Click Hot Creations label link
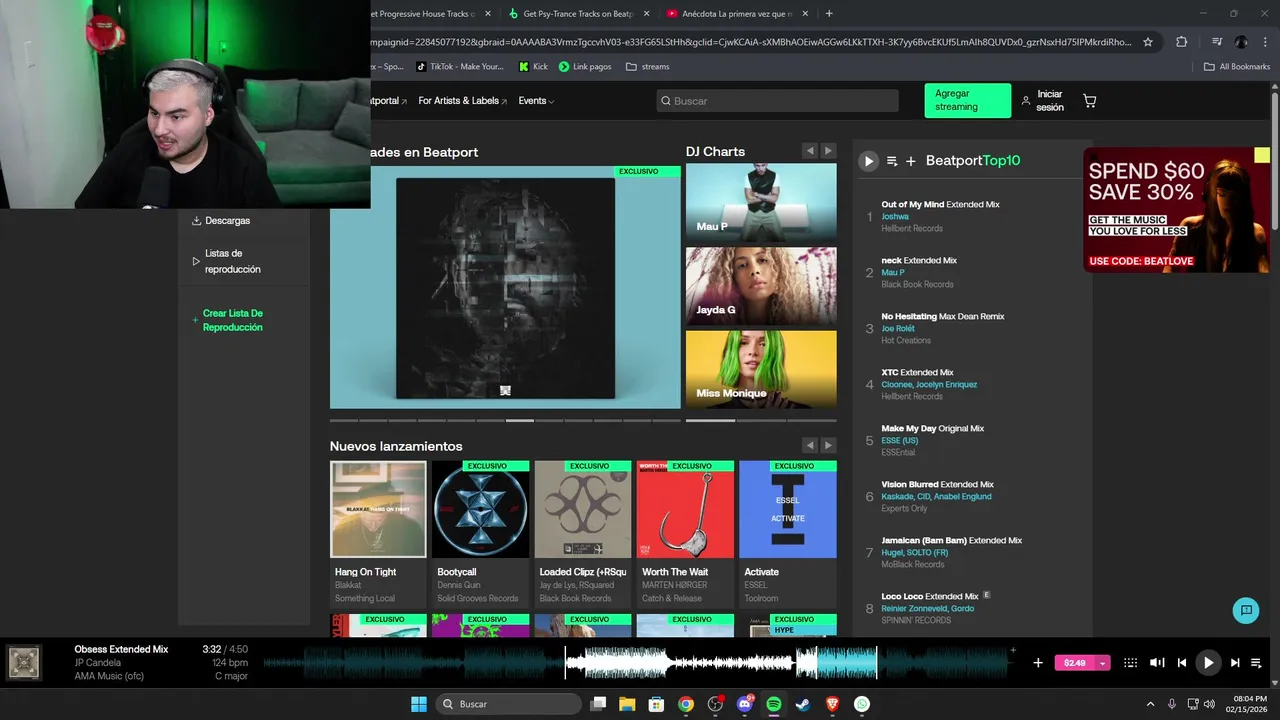1280x720 pixels. [906, 340]
